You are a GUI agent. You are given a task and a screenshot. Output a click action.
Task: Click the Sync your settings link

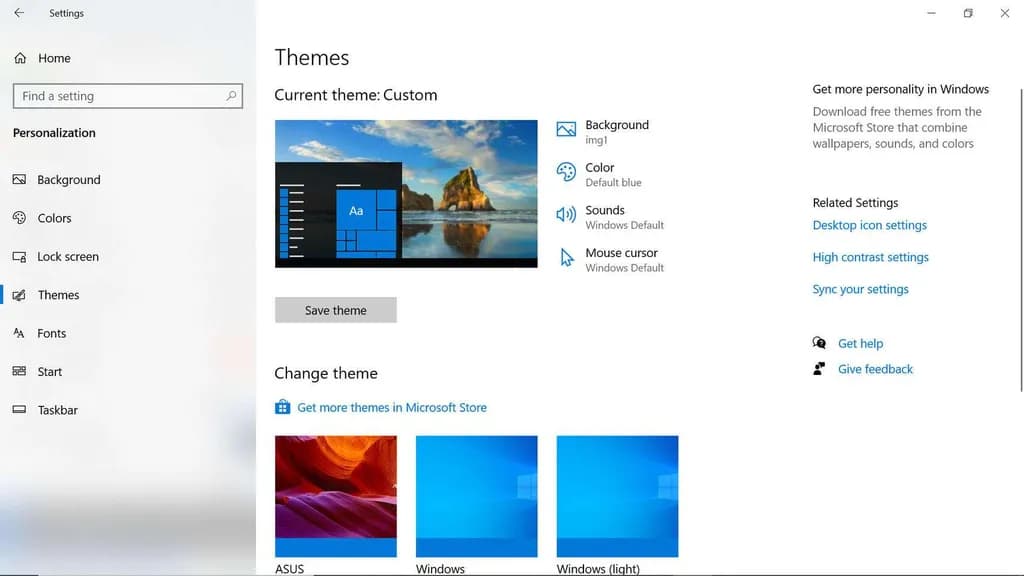860,289
